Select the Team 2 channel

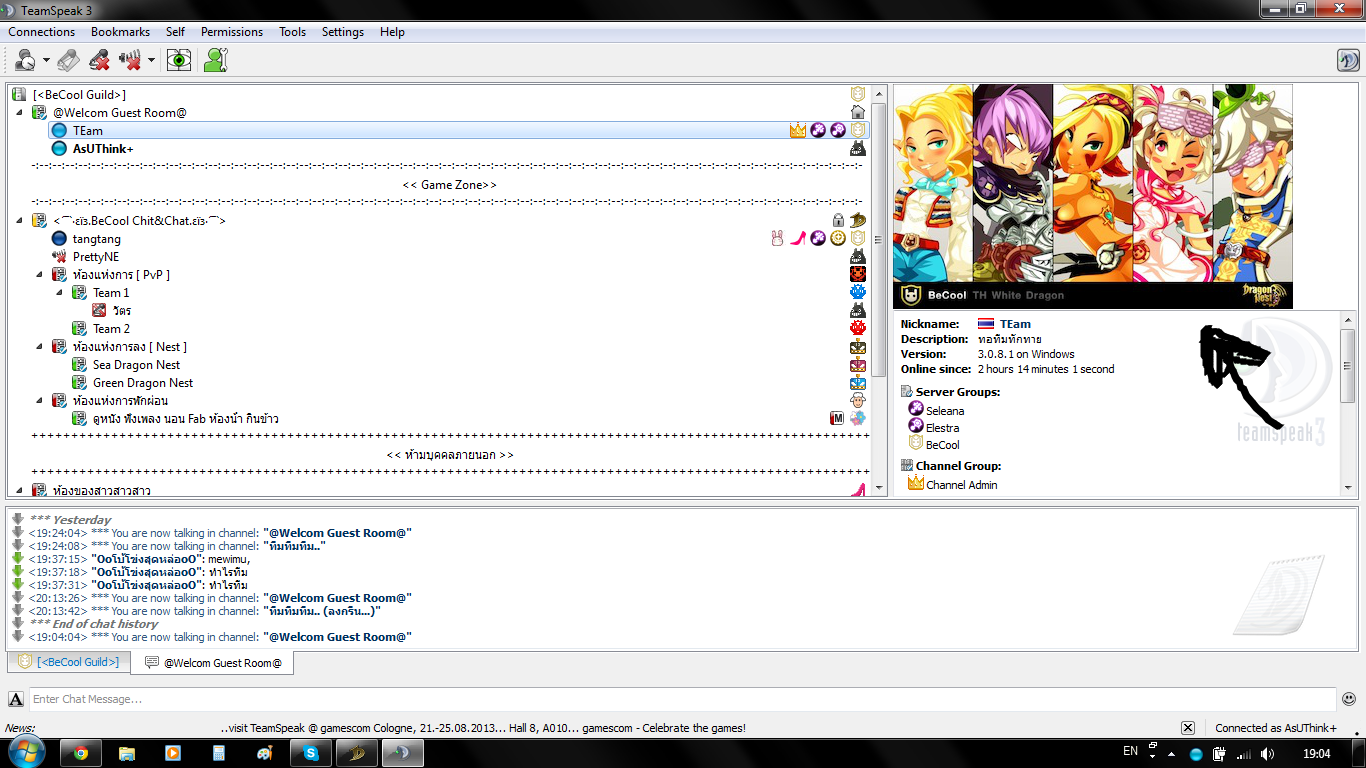pos(111,329)
